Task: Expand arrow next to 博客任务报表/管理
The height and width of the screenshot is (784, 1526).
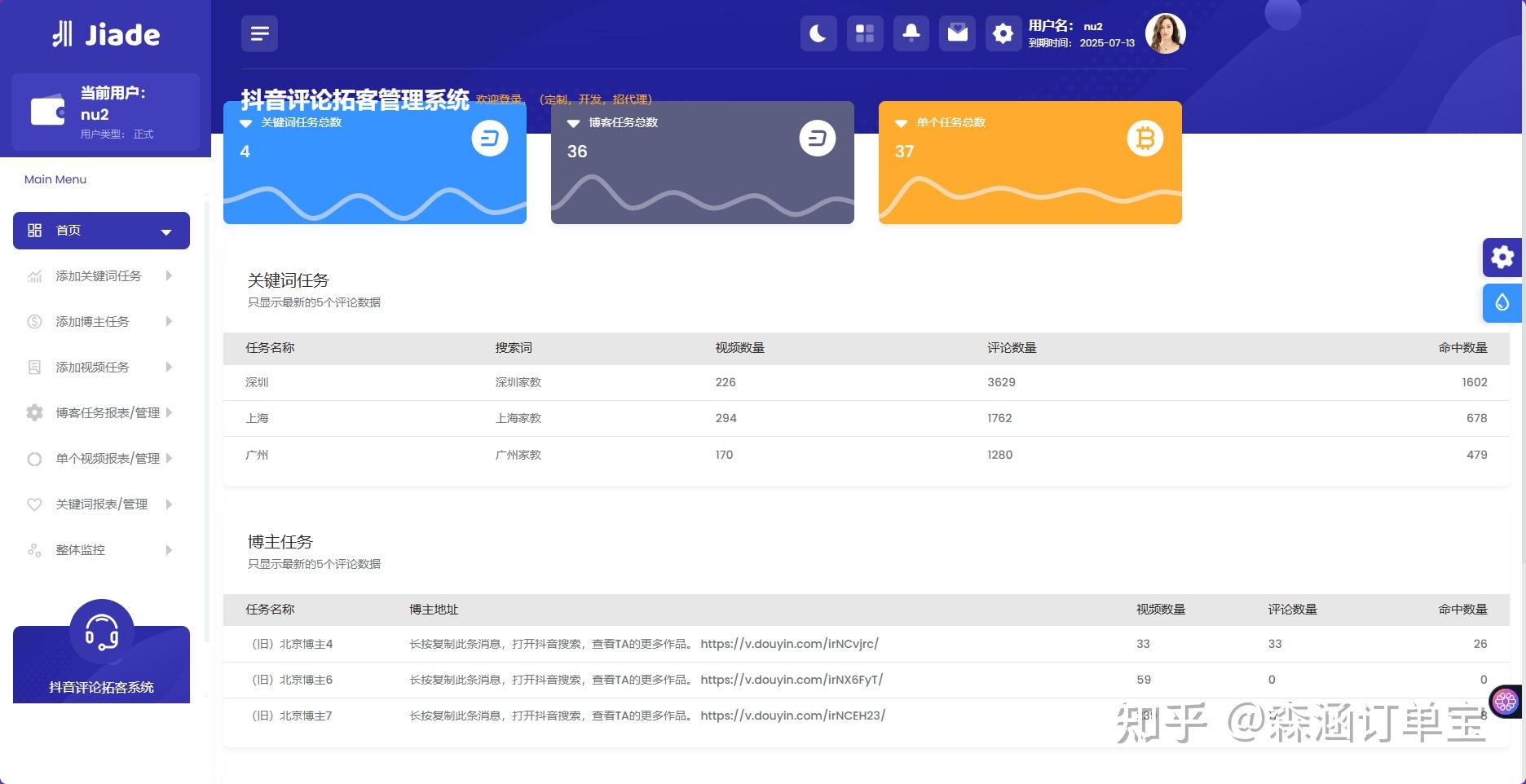Action: [169, 412]
